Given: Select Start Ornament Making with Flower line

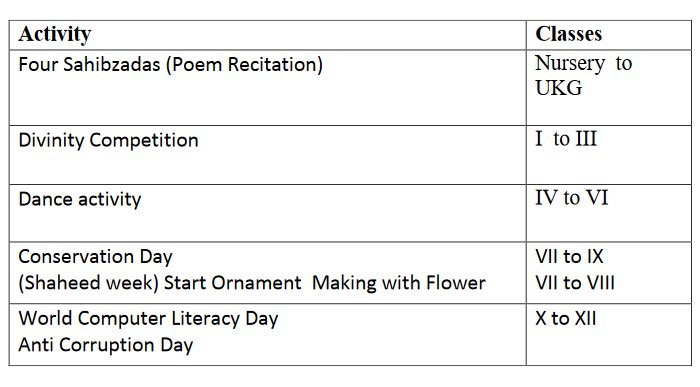Looking at the screenshot, I should click(x=325, y=283).
